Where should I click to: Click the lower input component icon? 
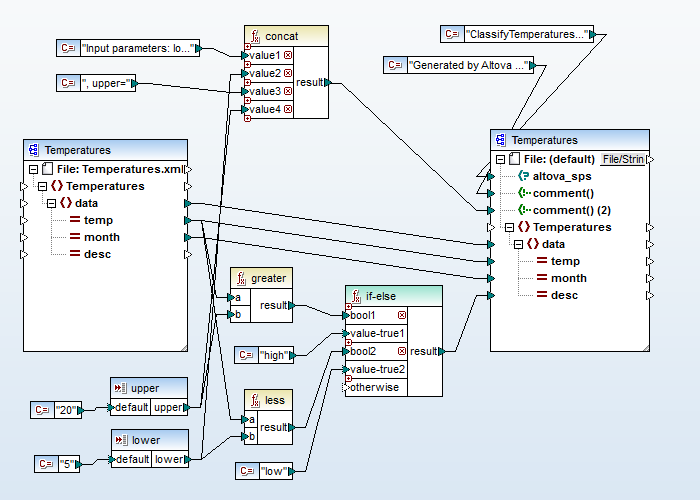(x=120, y=440)
